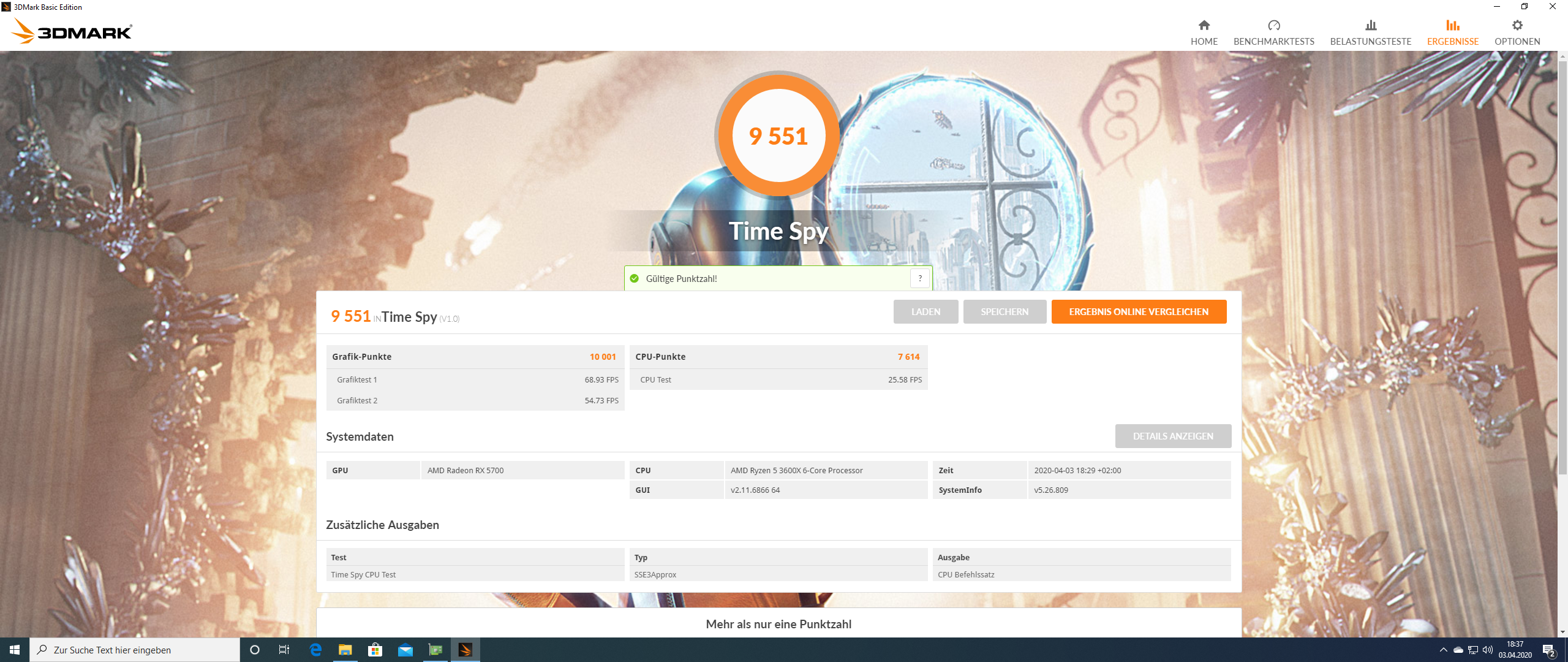Click the 3DMark logo
This screenshot has height=662, width=1568.
click(x=72, y=31)
